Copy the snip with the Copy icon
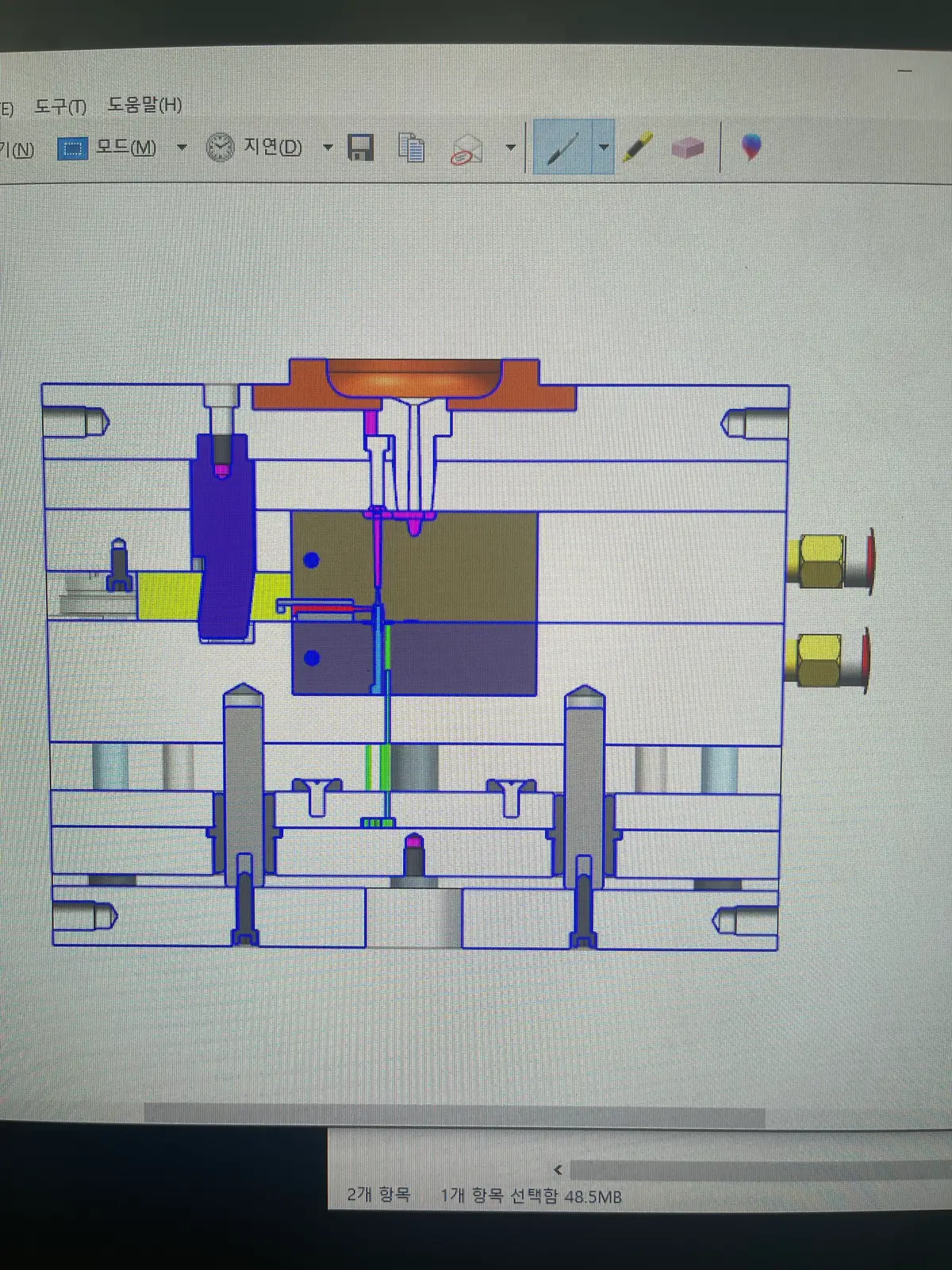This screenshot has width=952, height=1270. [x=411, y=148]
